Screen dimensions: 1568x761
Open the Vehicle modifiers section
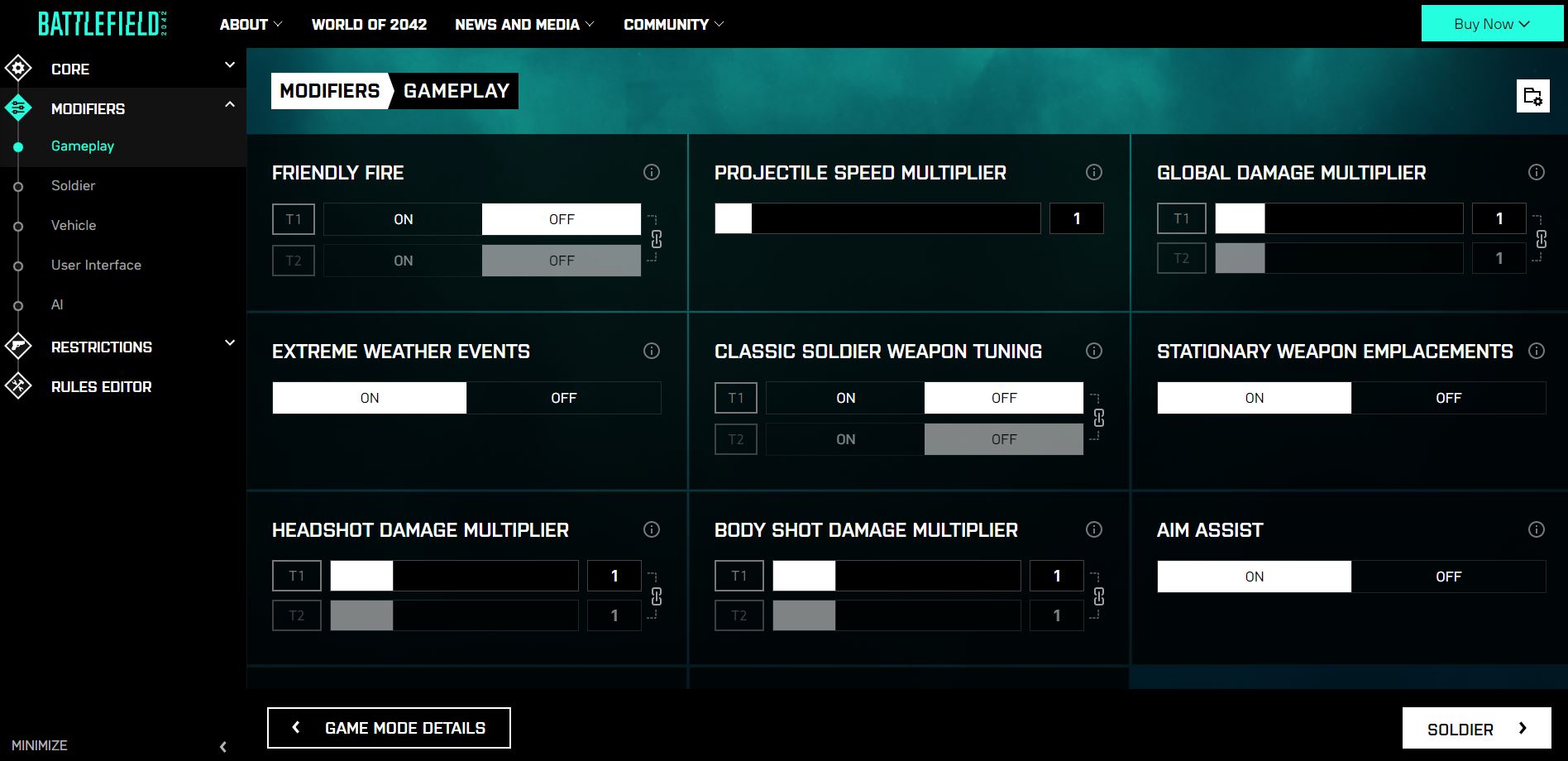tap(74, 226)
